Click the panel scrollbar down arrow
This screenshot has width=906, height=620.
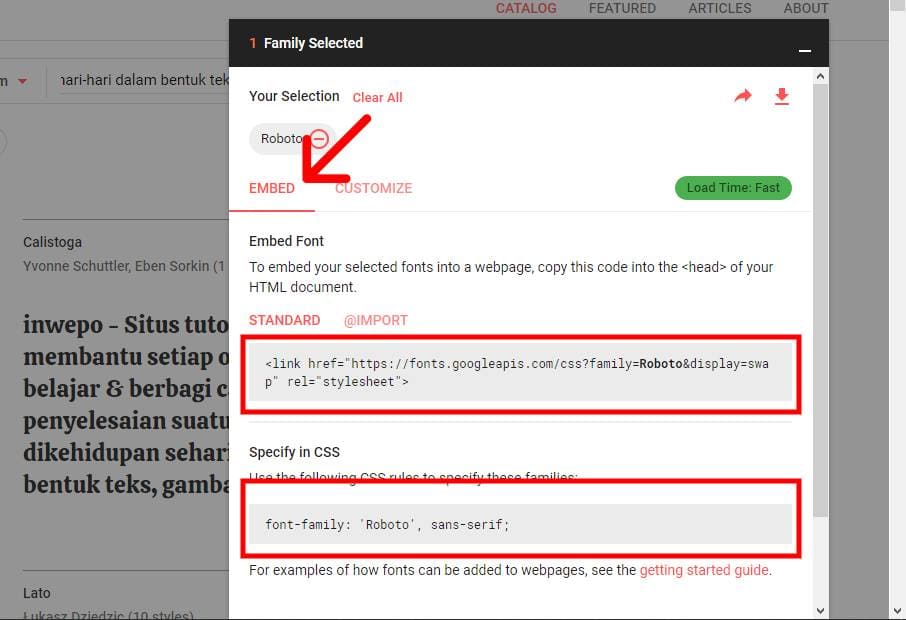(x=820, y=609)
